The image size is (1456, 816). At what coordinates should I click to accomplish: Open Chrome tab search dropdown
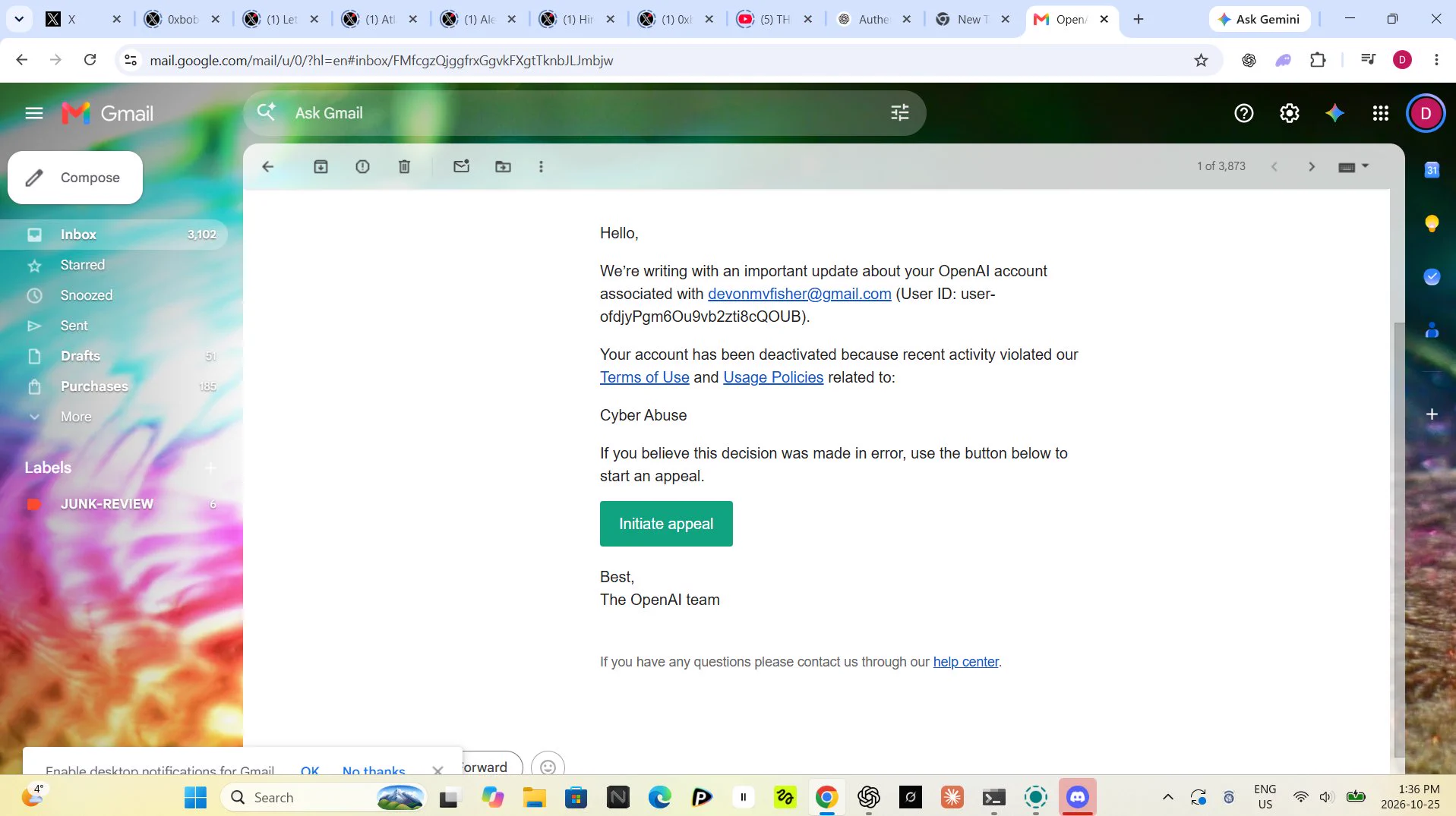click(x=19, y=19)
